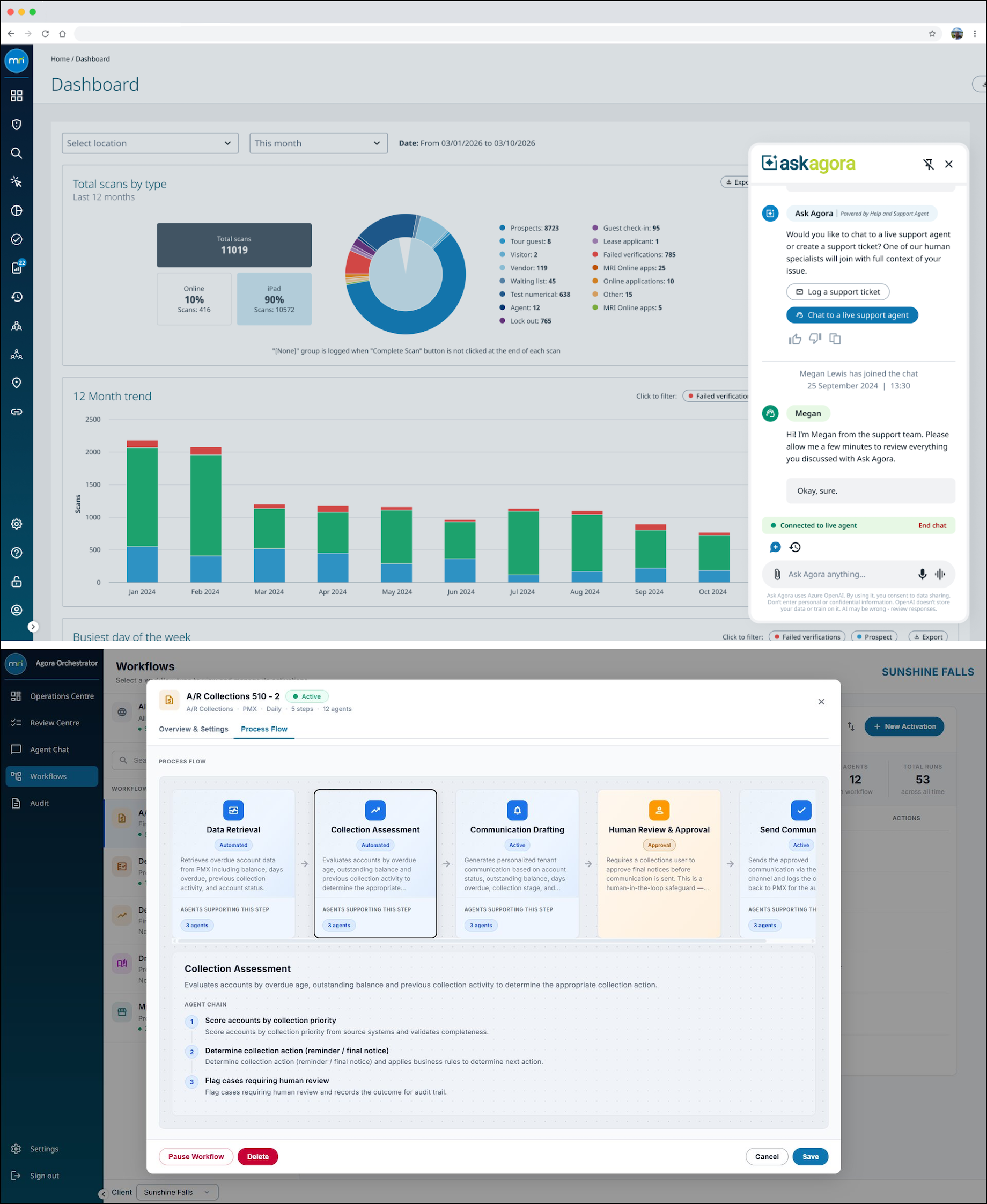Open Operations Centre in the sidebar
Image resolution: width=987 pixels, height=1204 pixels.
pyautogui.click(x=53, y=696)
